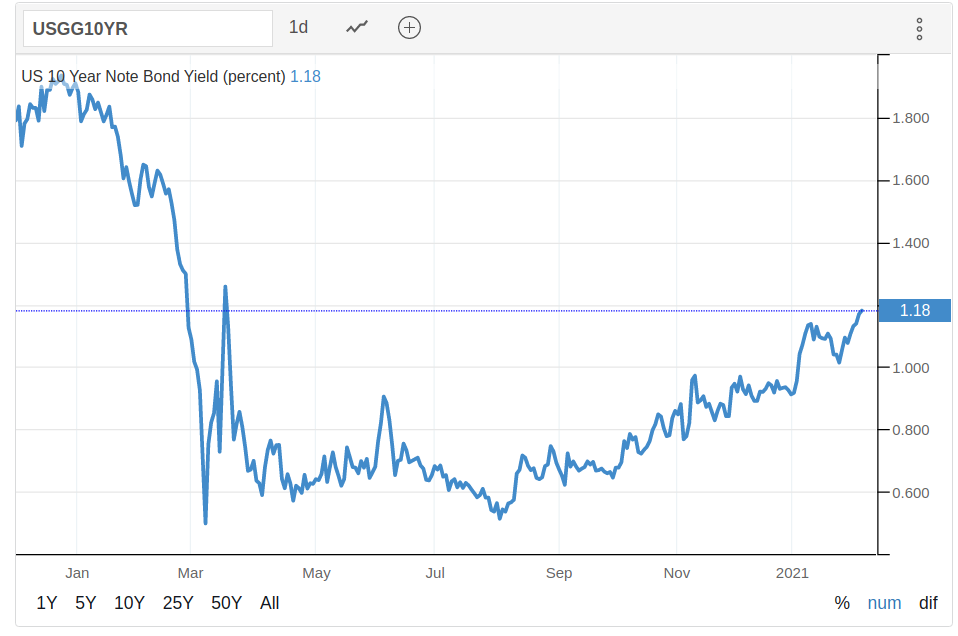Click the 'Jul' x-axis label
The width and height of the screenshot is (958, 636).
click(x=435, y=573)
